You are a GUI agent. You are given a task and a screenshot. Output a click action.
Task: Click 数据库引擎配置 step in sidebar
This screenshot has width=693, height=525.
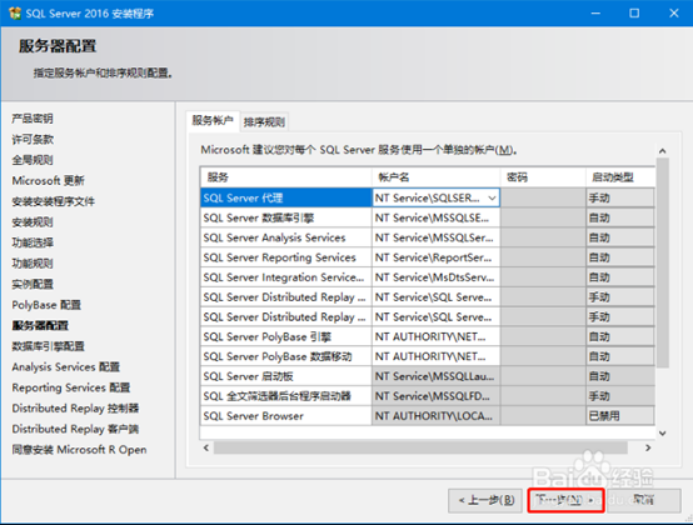(48, 346)
